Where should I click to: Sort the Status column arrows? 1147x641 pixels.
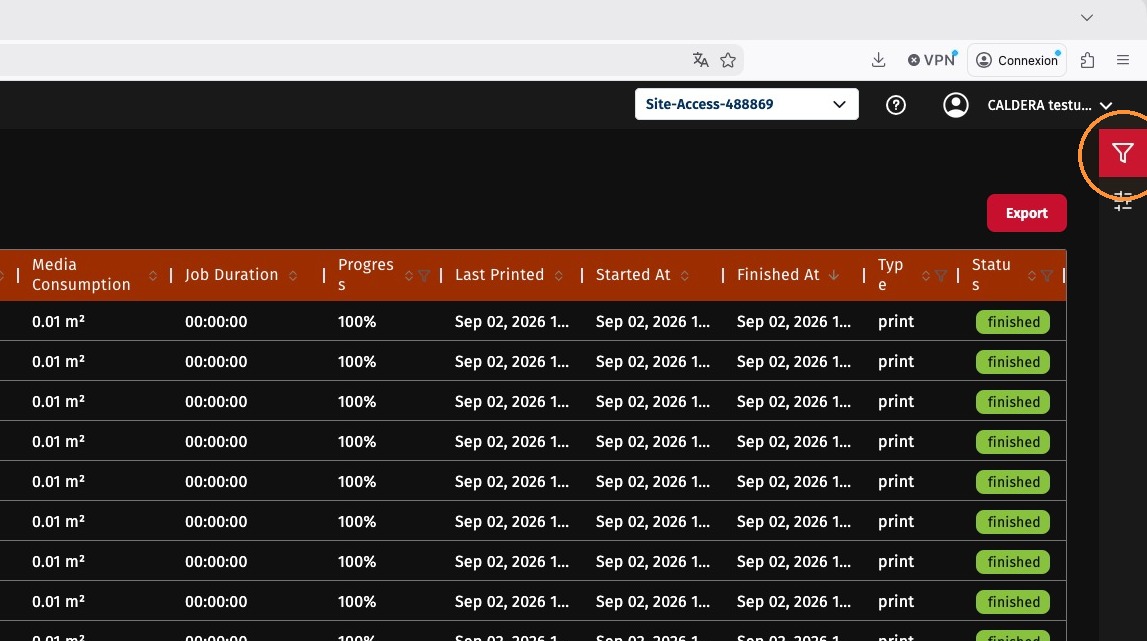click(x=1032, y=275)
